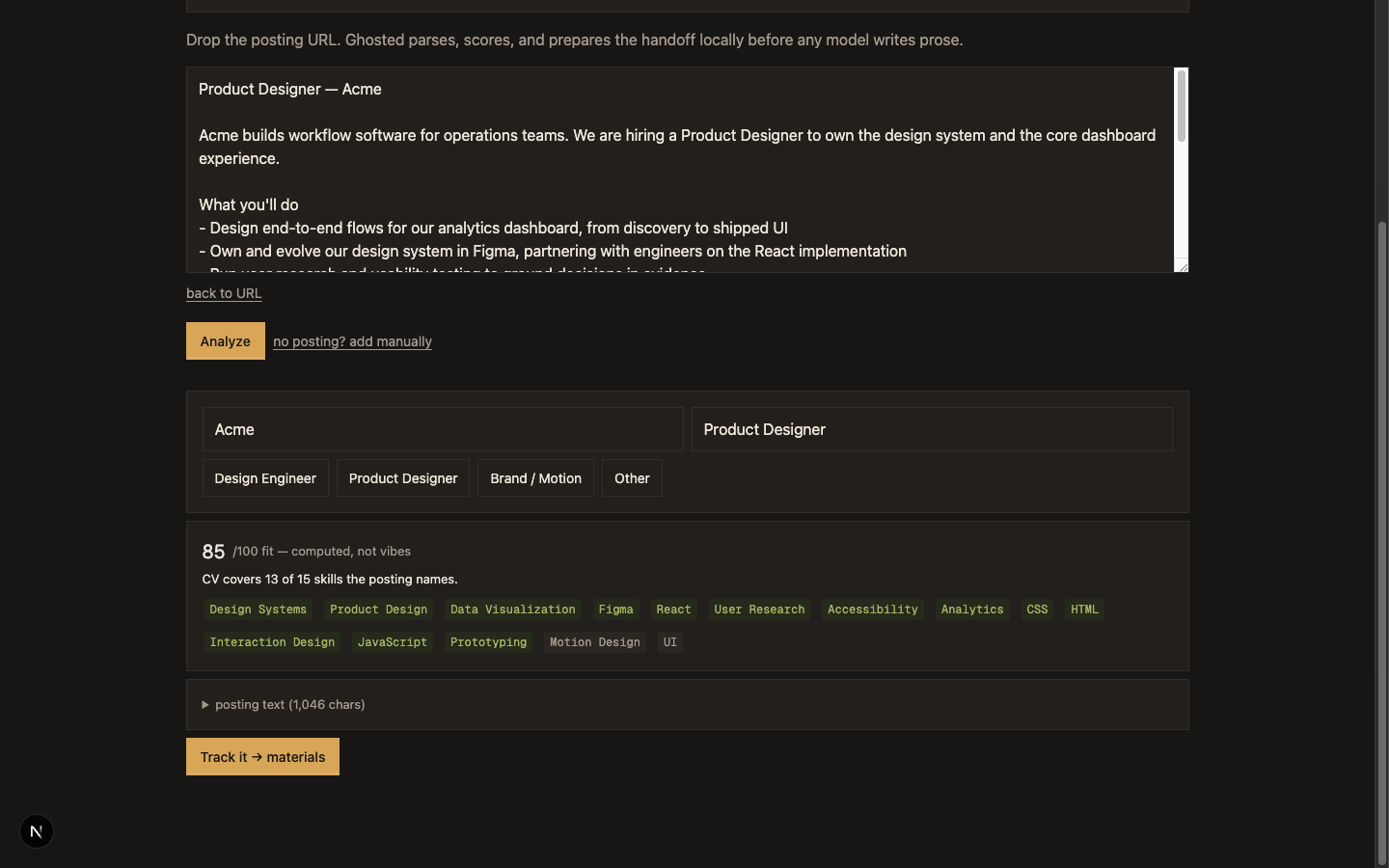
Task: Open the back to URL link
Action: pos(224,293)
